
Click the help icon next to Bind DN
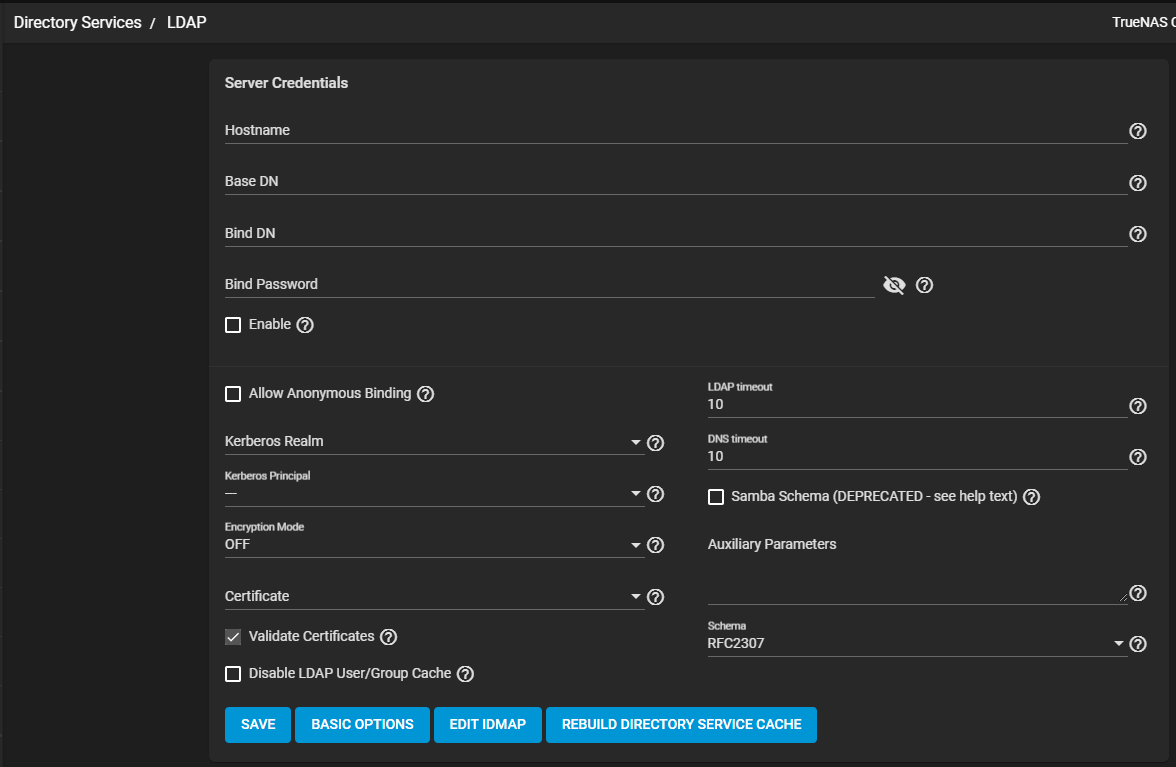pyautogui.click(x=1137, y=234)
